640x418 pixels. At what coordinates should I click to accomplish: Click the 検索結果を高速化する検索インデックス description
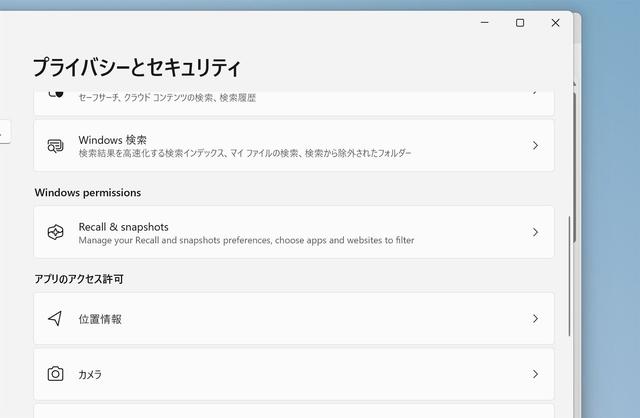click(x=245, y=153)
